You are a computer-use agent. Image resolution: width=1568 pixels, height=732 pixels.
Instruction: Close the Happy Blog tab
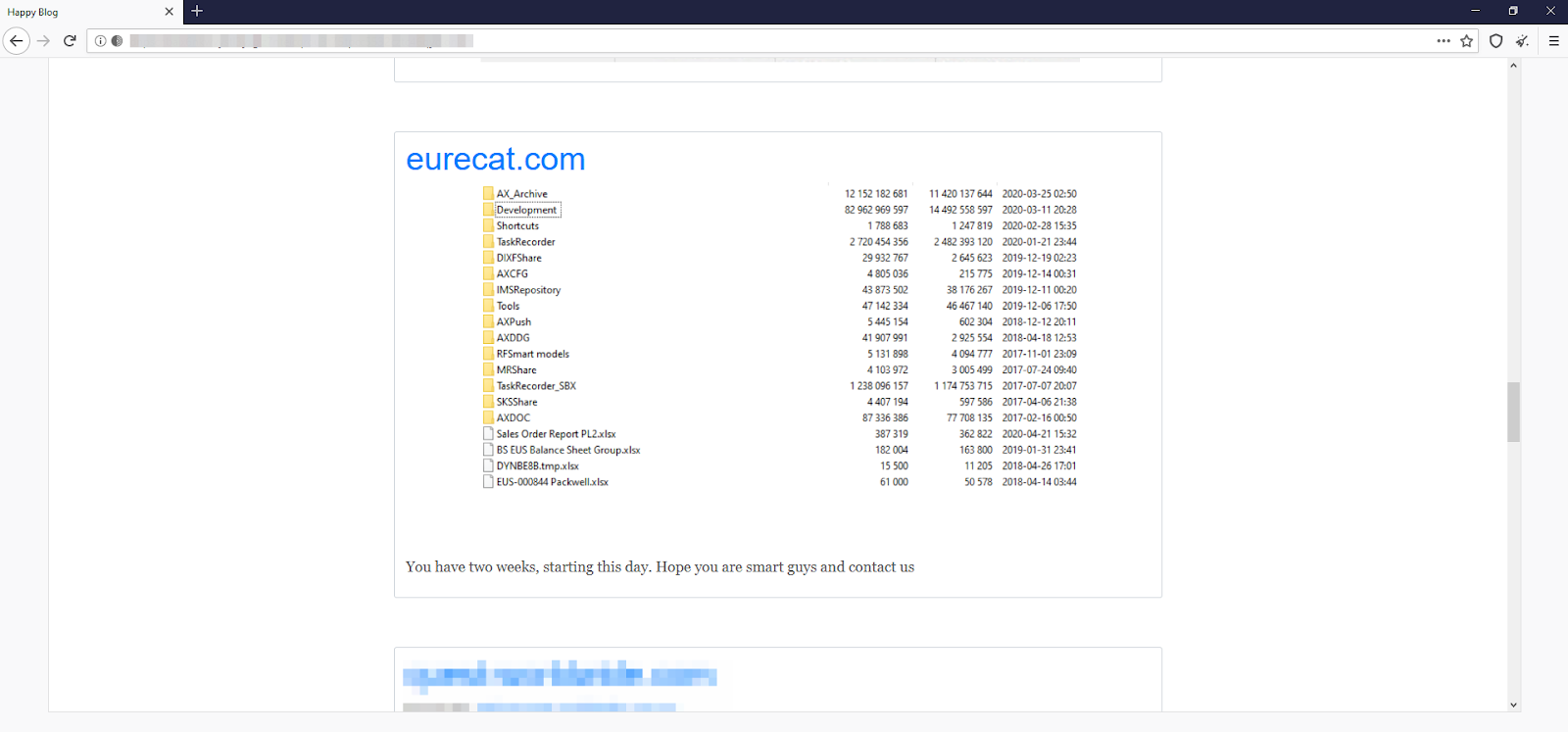(x=169, y=12)
